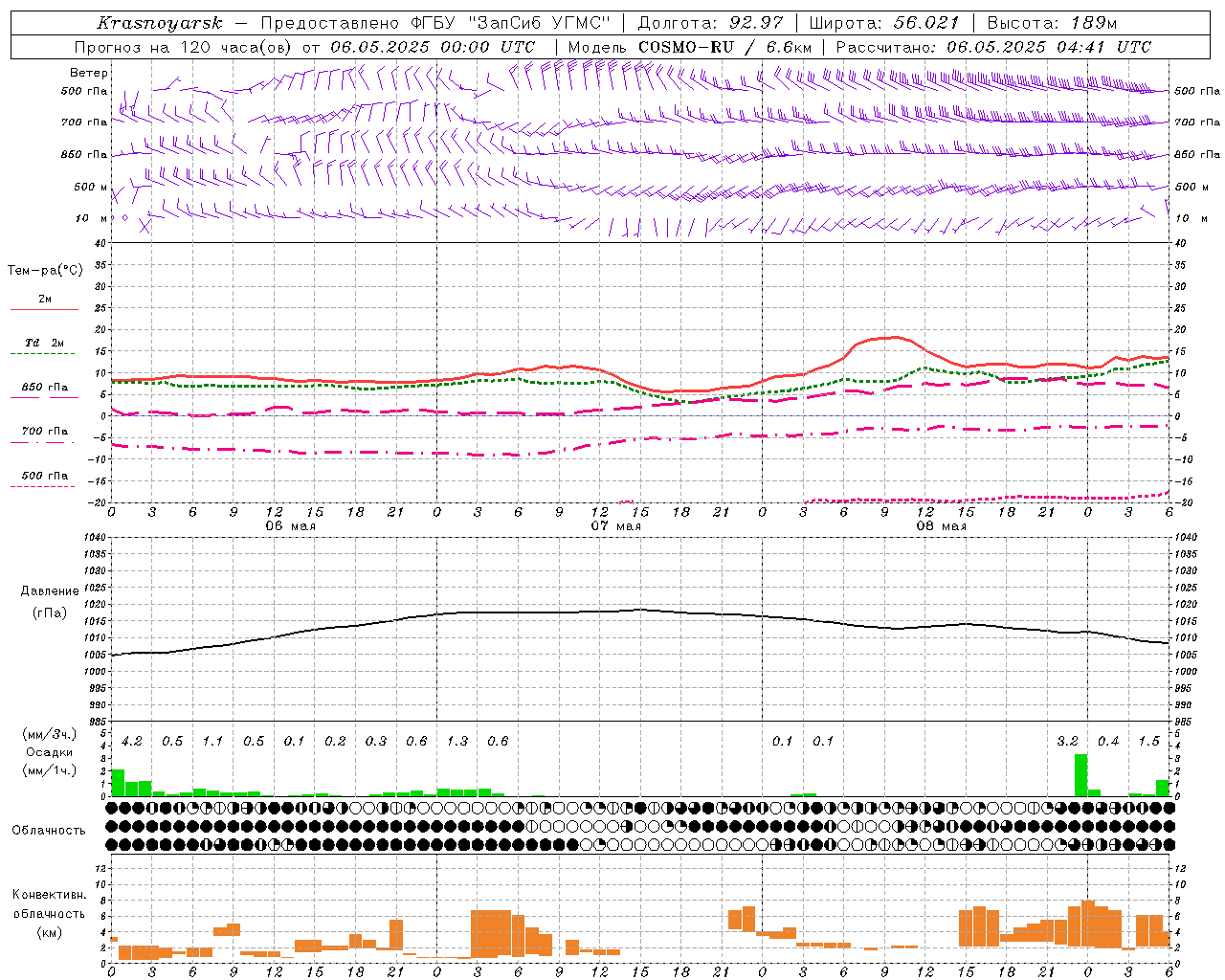
Task: Click the dash-dot pink 700 гПа legend line
Action: click(44, 442)
